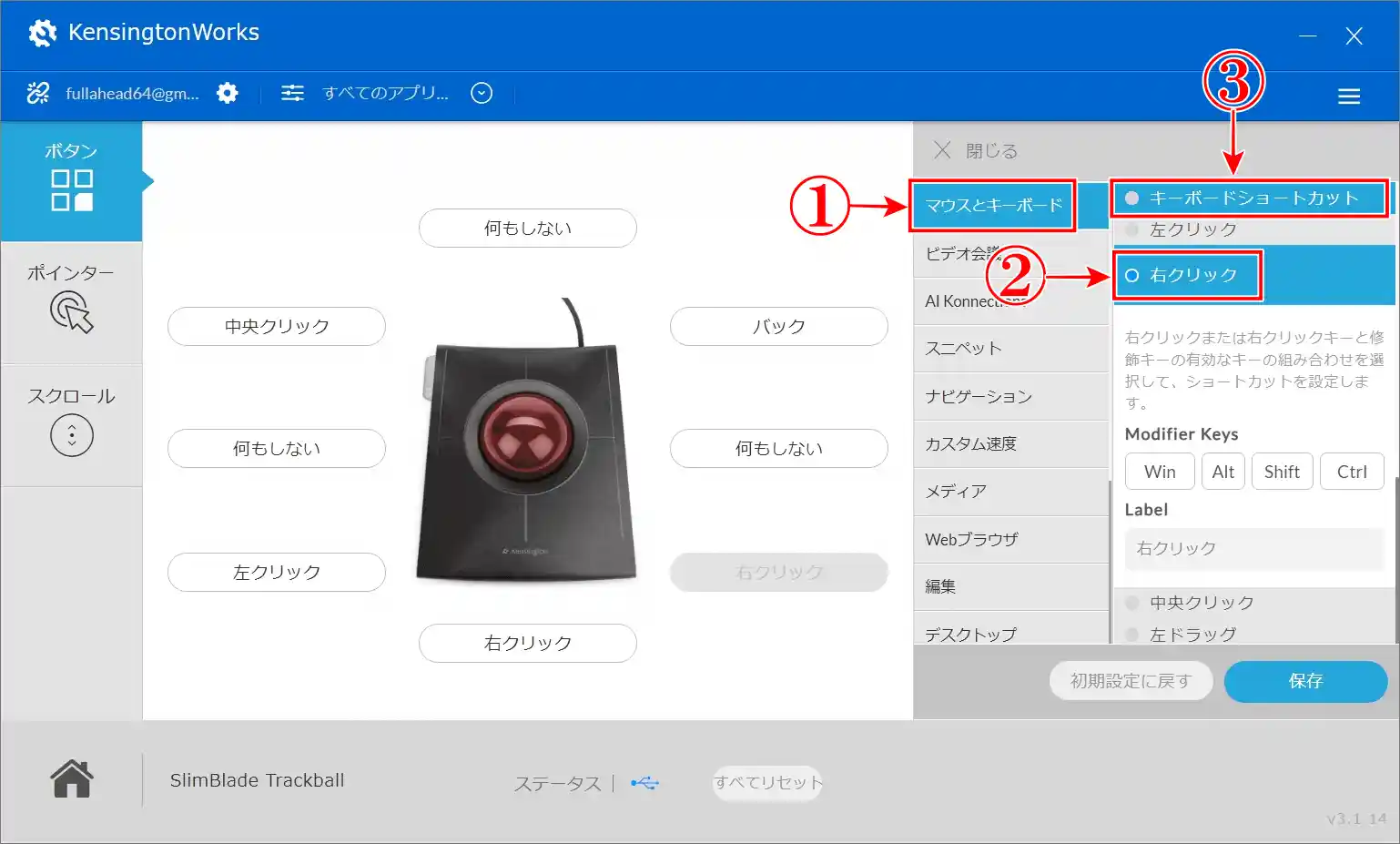The image size is (1400, 844).
Task: Select the スニペット category
Action: (x=1010, y=349)
